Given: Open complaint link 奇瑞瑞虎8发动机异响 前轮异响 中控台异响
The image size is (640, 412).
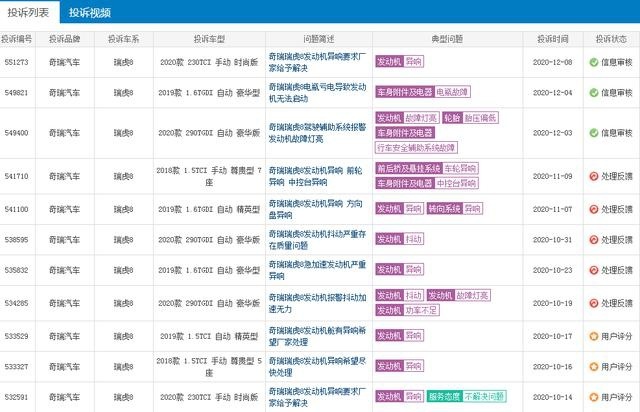Looking at the screenshot, I should click(x=316, y=176).
